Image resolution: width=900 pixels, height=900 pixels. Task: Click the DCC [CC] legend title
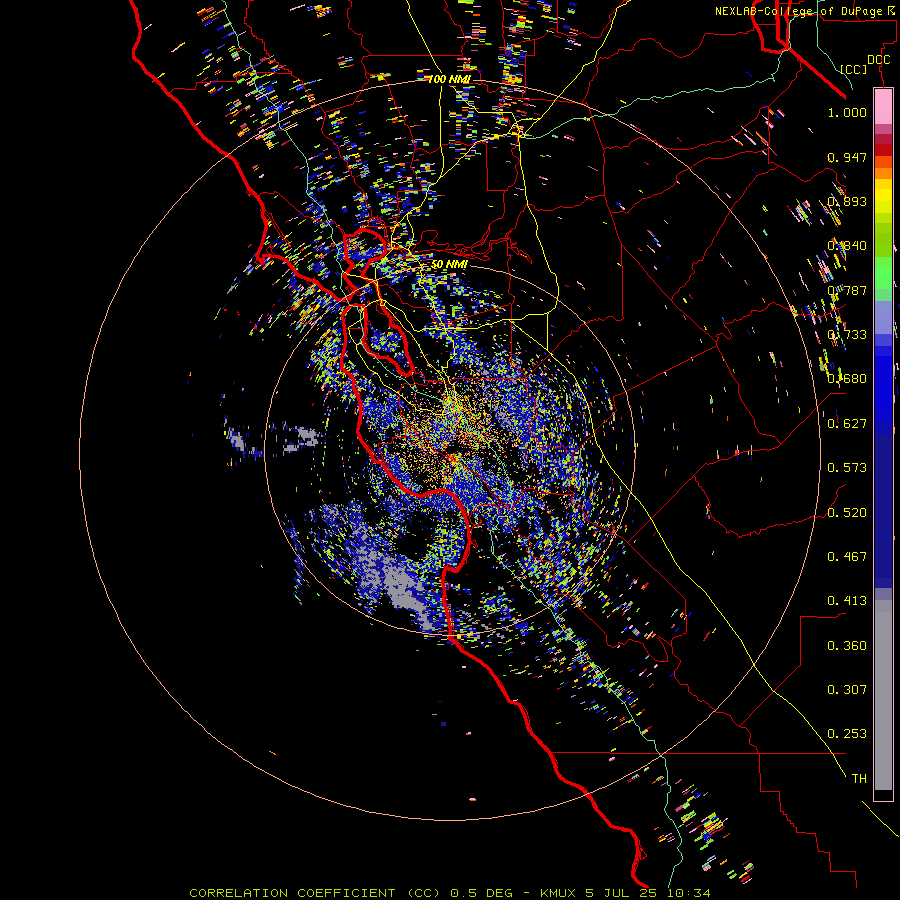pyautogui.click(x=866, y=64)
